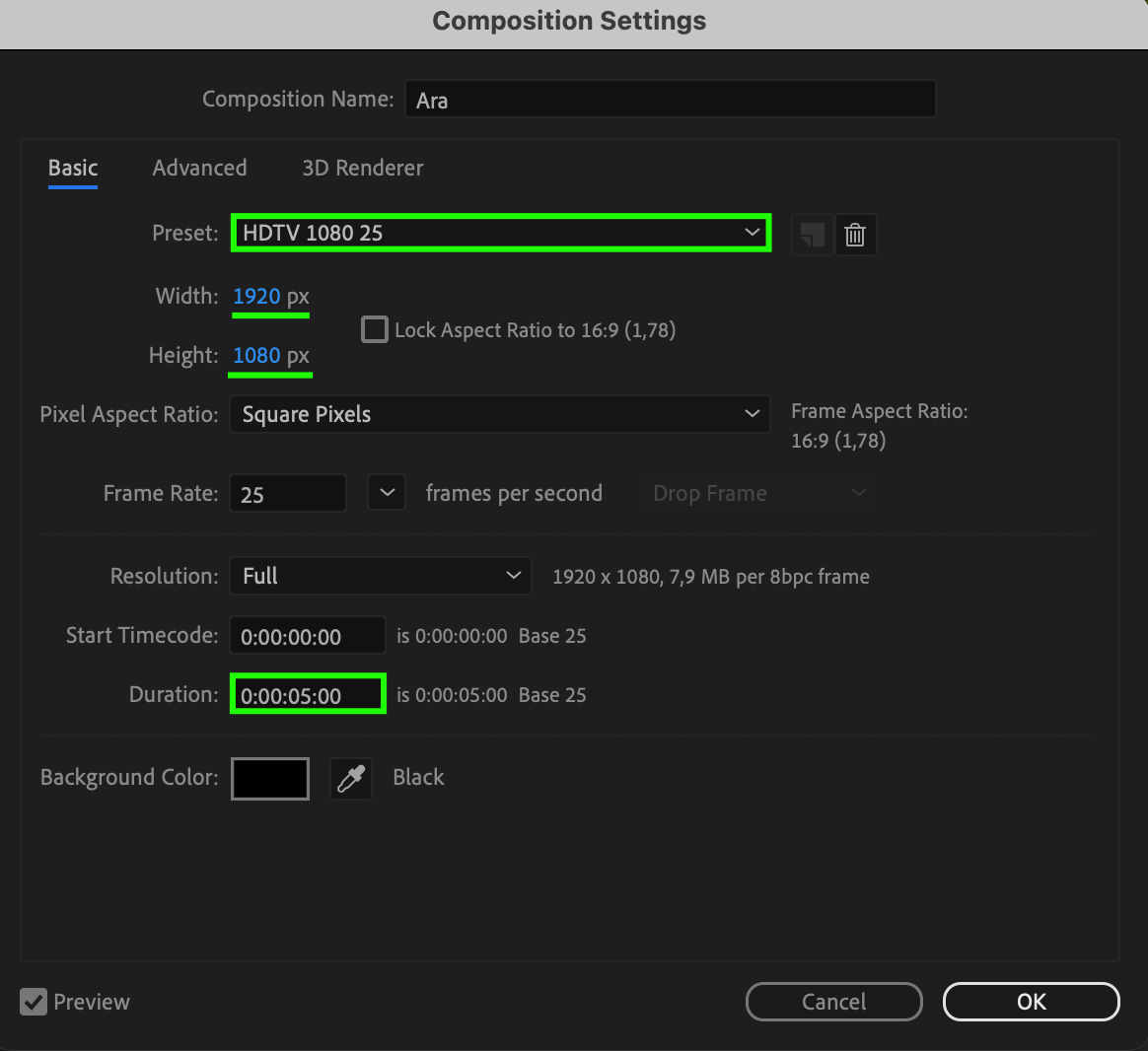Select the Basic tab
The image size is (1148, 1051).
point(73,169)
